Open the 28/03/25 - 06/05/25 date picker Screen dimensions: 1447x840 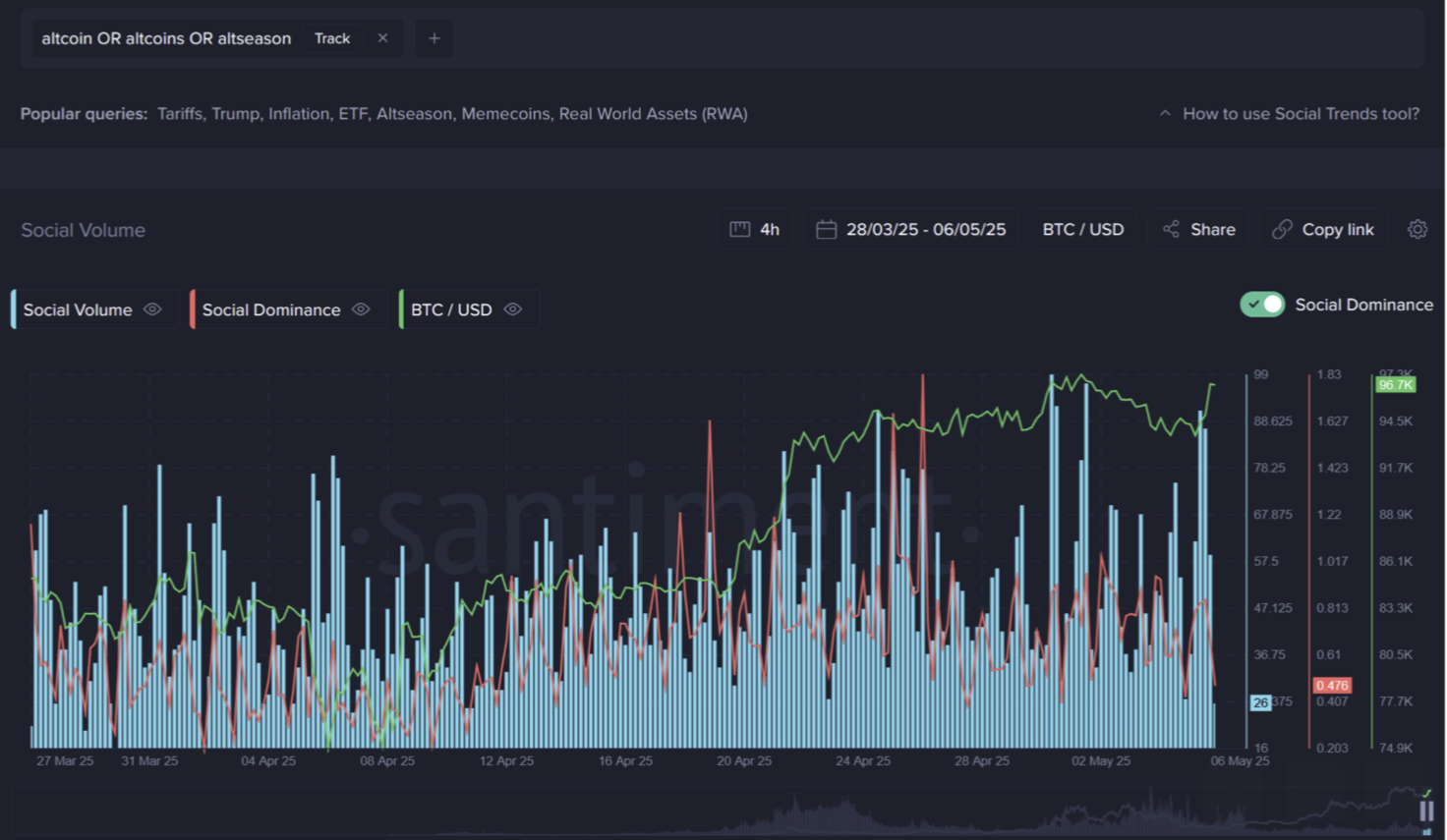(925, 229)
